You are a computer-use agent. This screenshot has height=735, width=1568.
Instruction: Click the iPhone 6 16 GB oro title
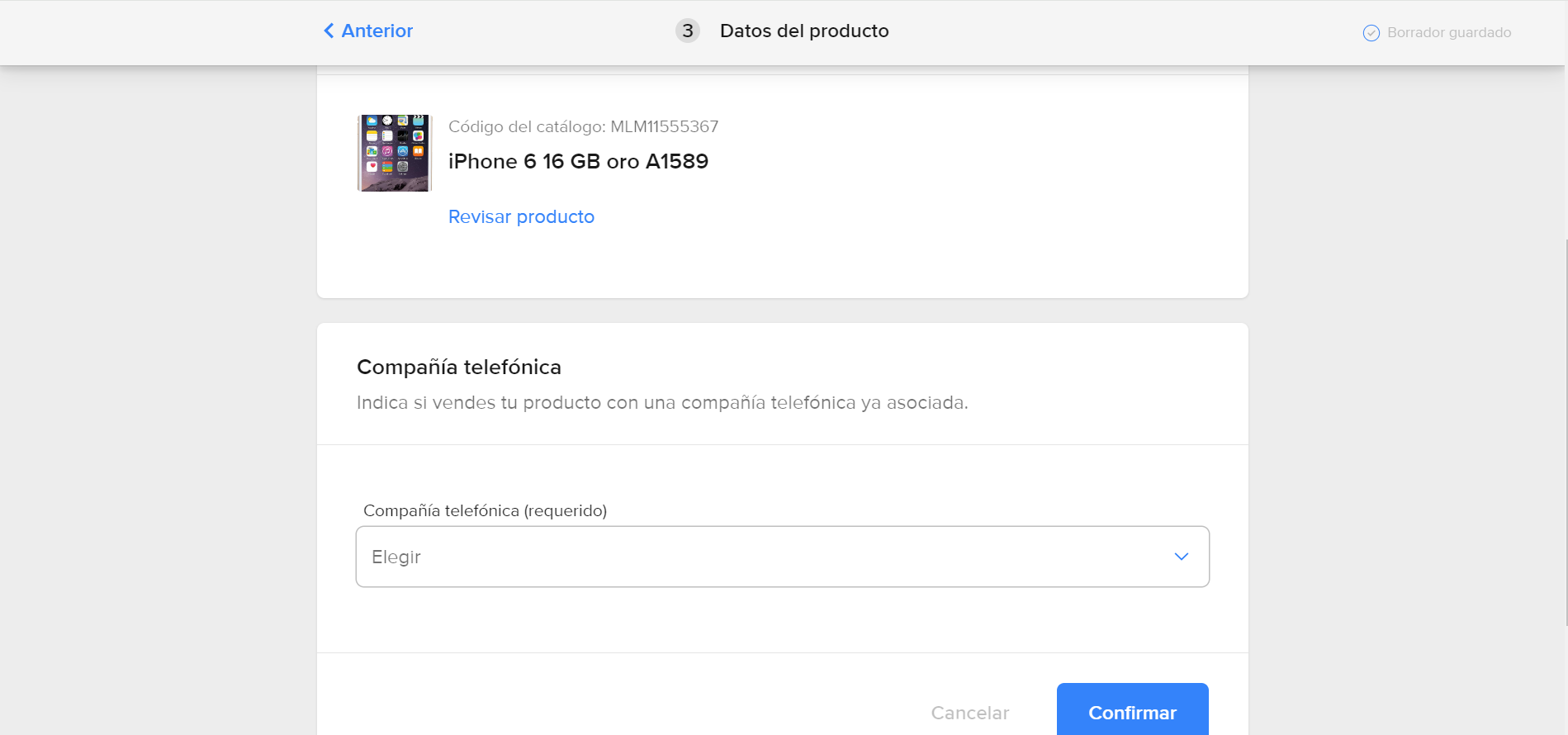[x=578, y=161]
